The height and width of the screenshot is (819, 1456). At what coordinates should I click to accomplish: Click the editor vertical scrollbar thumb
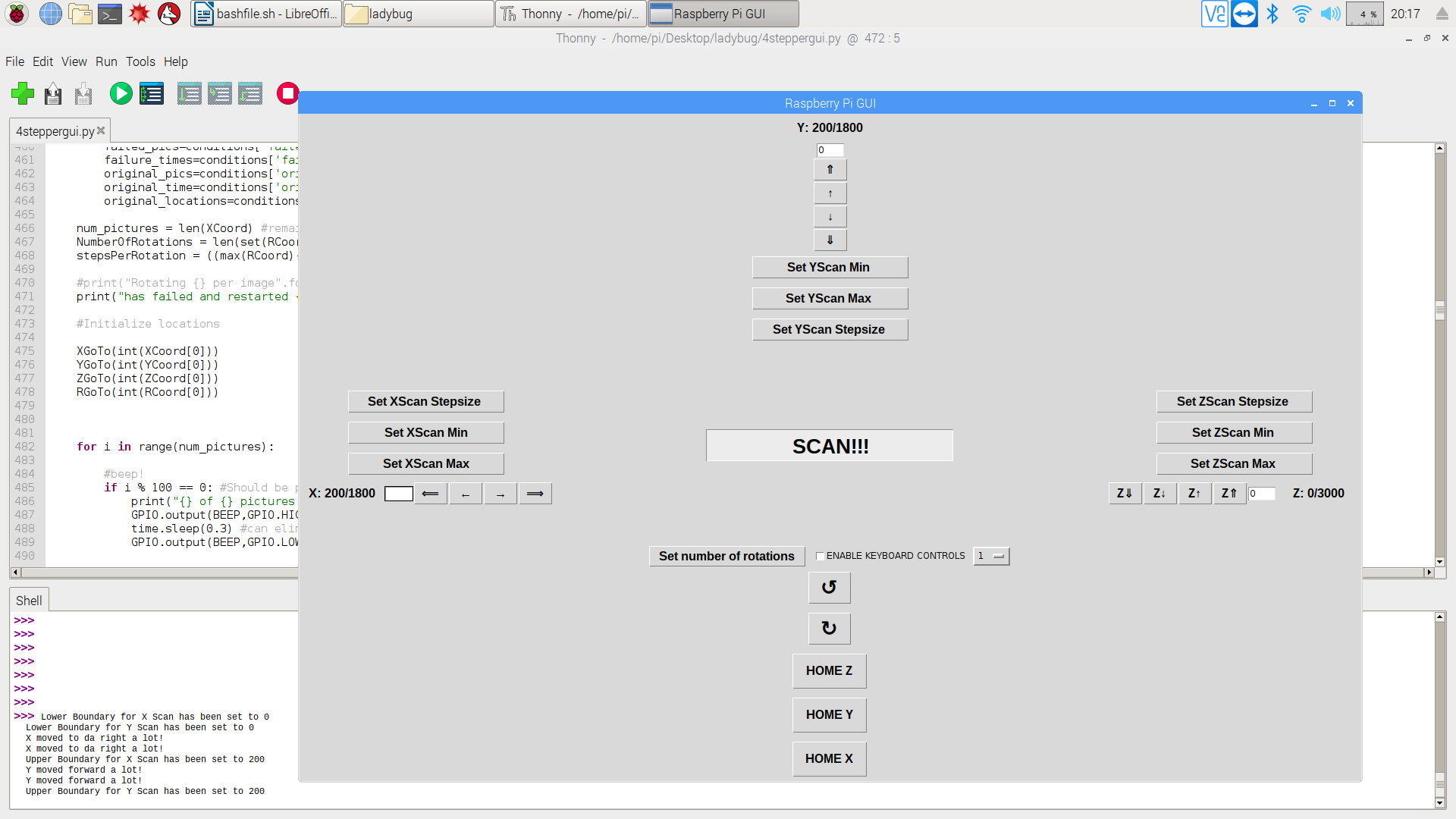(1439, 309)
